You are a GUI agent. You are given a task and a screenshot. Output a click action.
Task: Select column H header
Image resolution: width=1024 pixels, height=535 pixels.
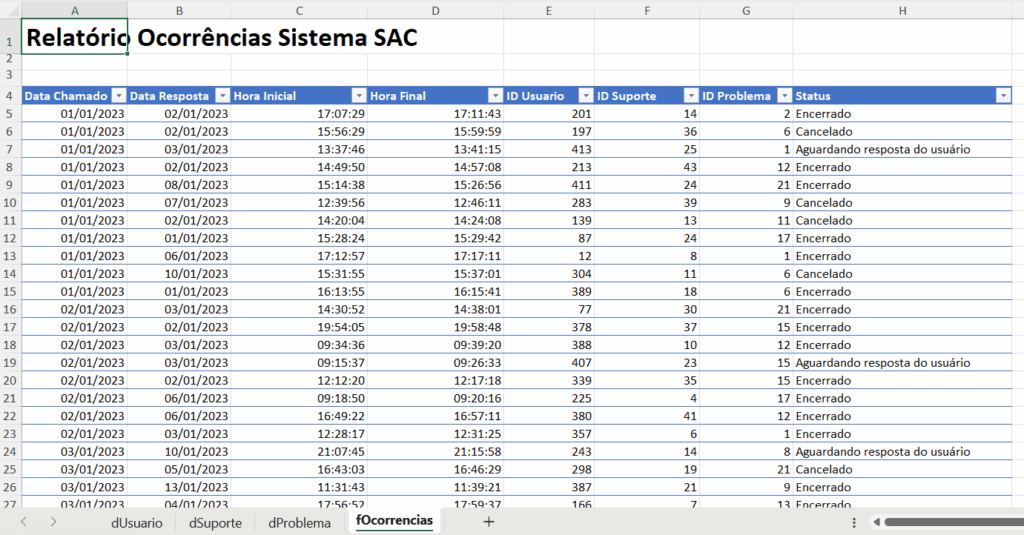point(903,10)
